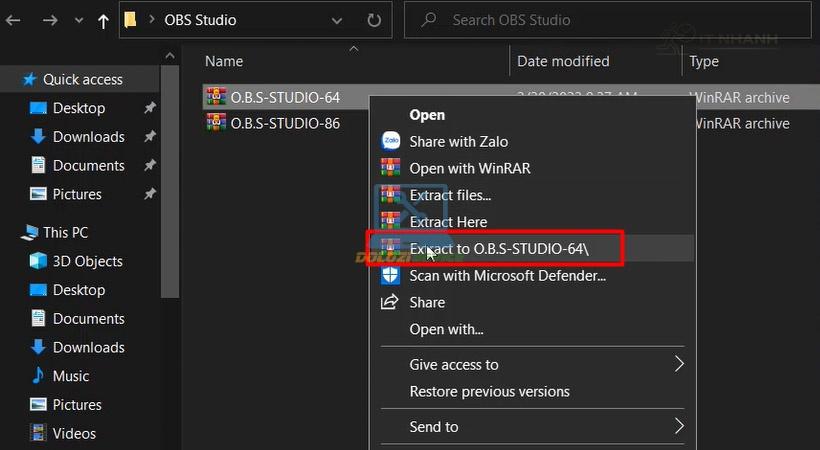Image resolution: width=820 pixels, height=450 pixels.
Task: Click the Microsoft Defender shield icon
Action: click(x=390, y=275)
